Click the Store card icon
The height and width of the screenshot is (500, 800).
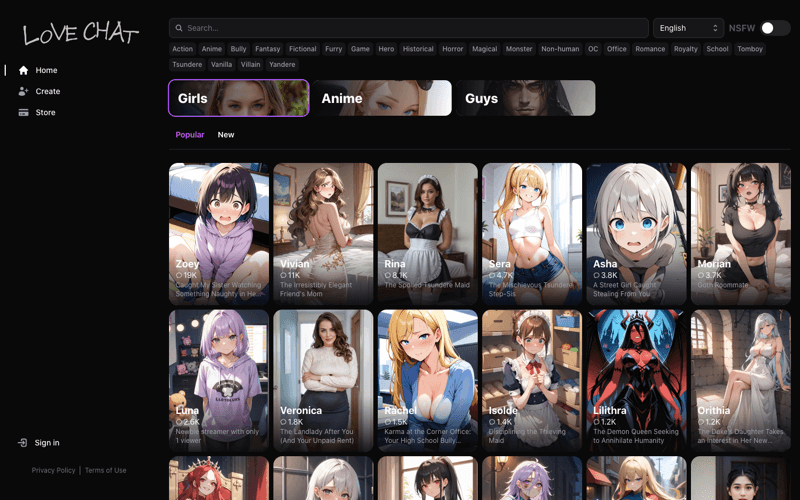23,112
